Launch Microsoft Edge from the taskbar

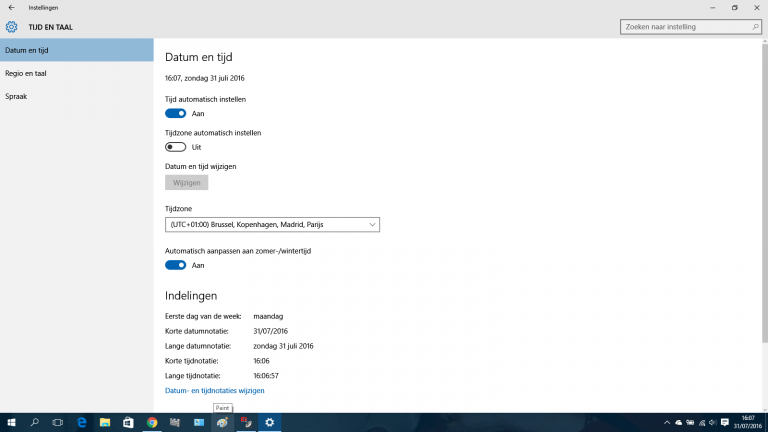(x=82, y=423)
